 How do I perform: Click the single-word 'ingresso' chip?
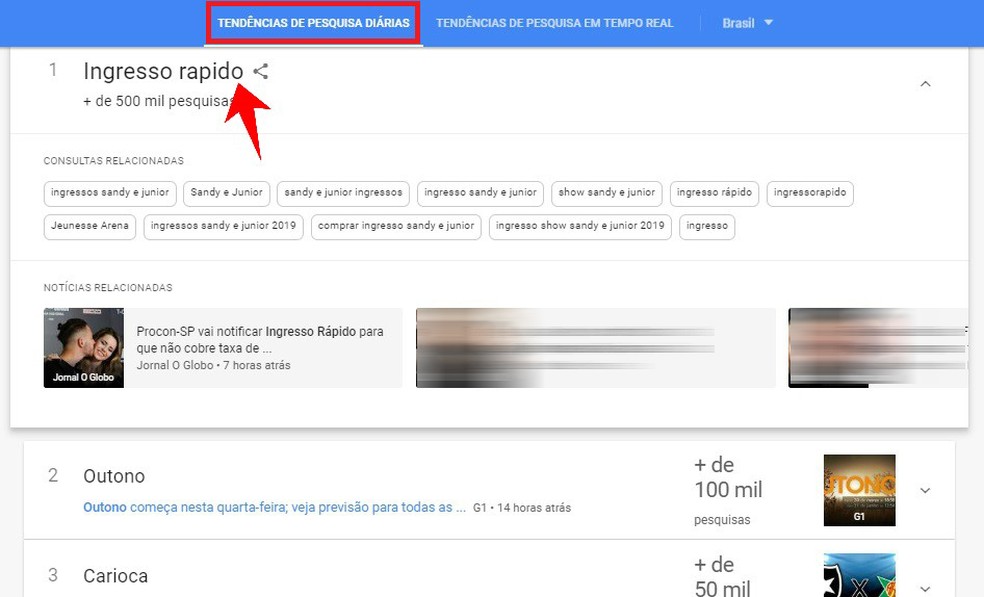(707, 227)
